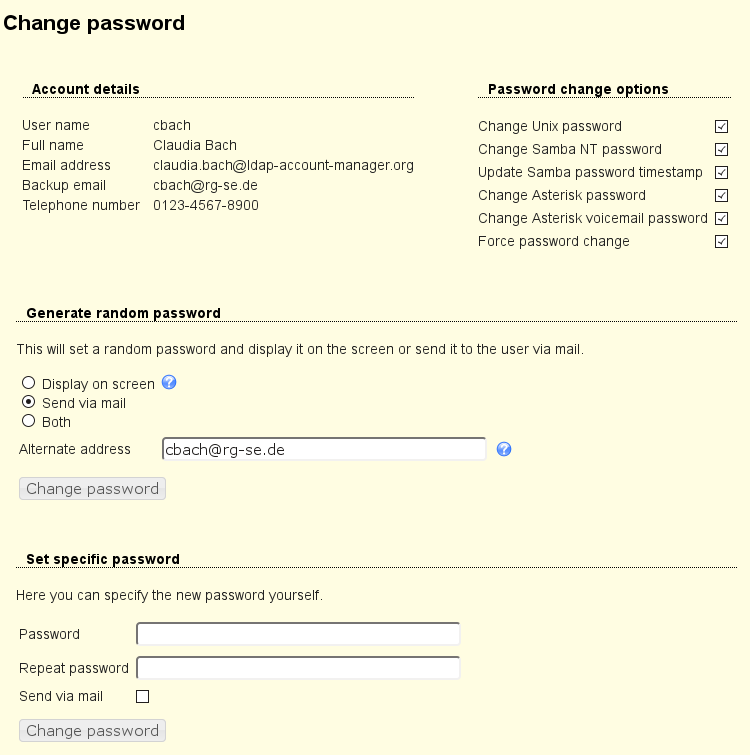Toggle Force password change checkbox
This screenshot has height=755, width=750.
tap(721, 241)
